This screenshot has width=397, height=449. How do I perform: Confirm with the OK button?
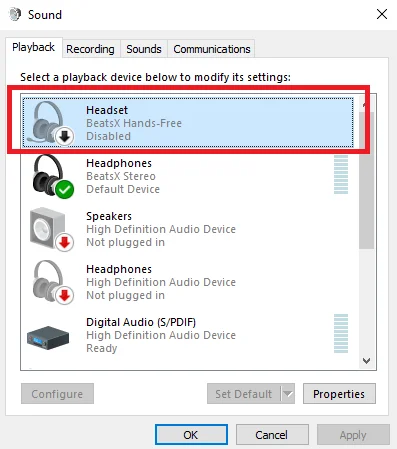click(x=191, y=435)
